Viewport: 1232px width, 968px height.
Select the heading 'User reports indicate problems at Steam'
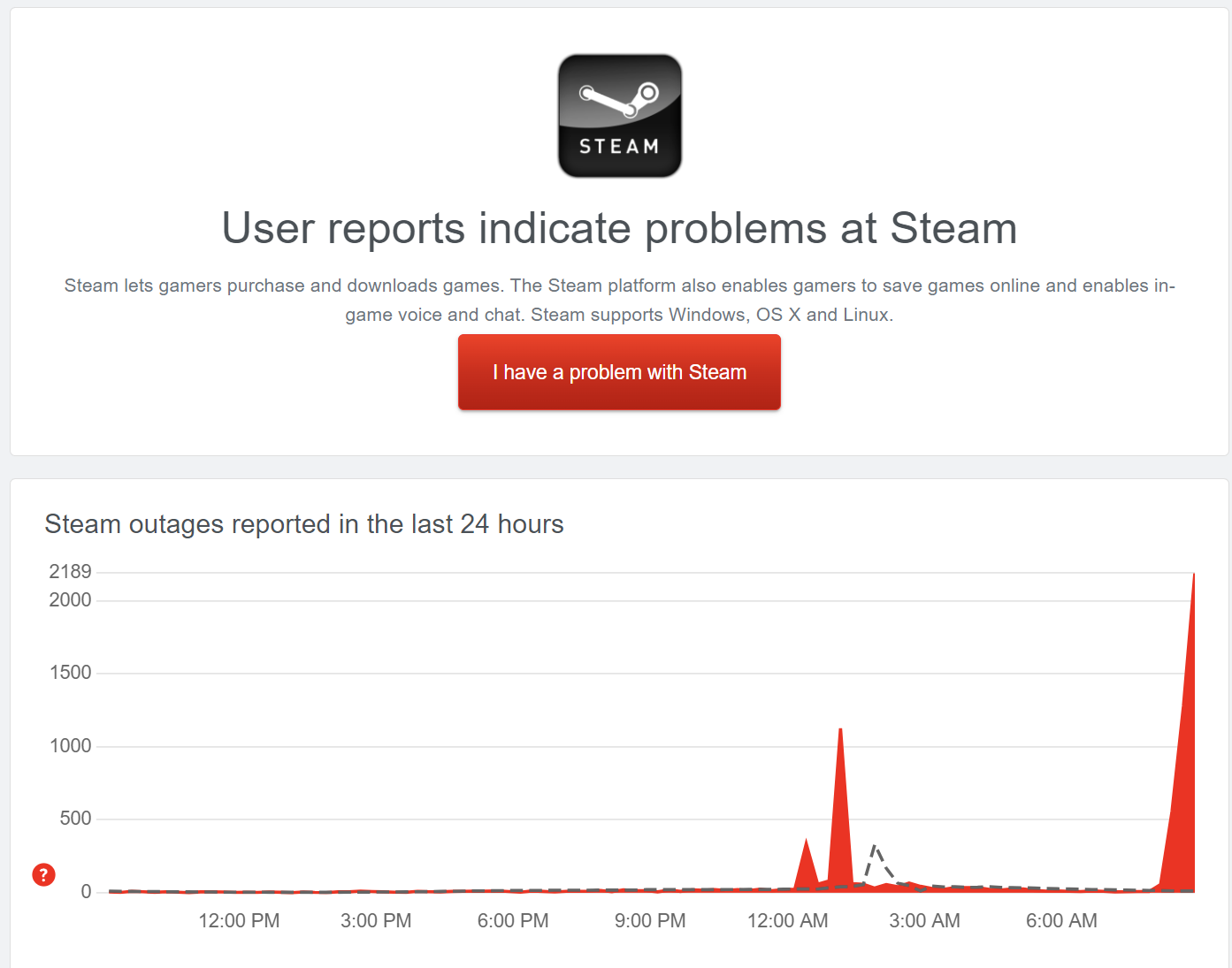click(x=619, y=228)
